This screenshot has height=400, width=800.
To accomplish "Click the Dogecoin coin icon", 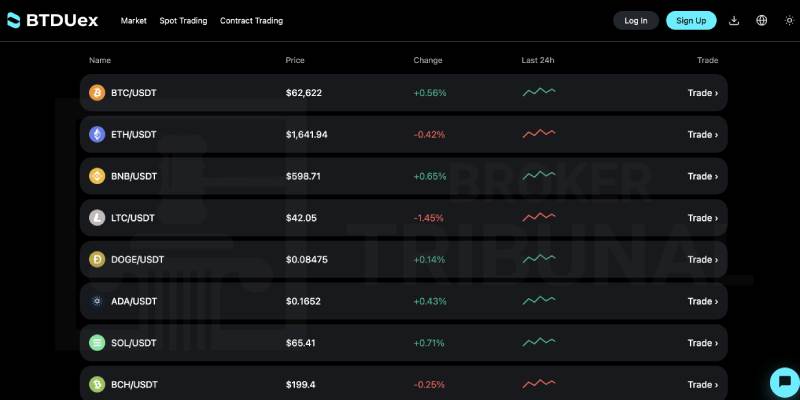I will click(x=97, y=260).
